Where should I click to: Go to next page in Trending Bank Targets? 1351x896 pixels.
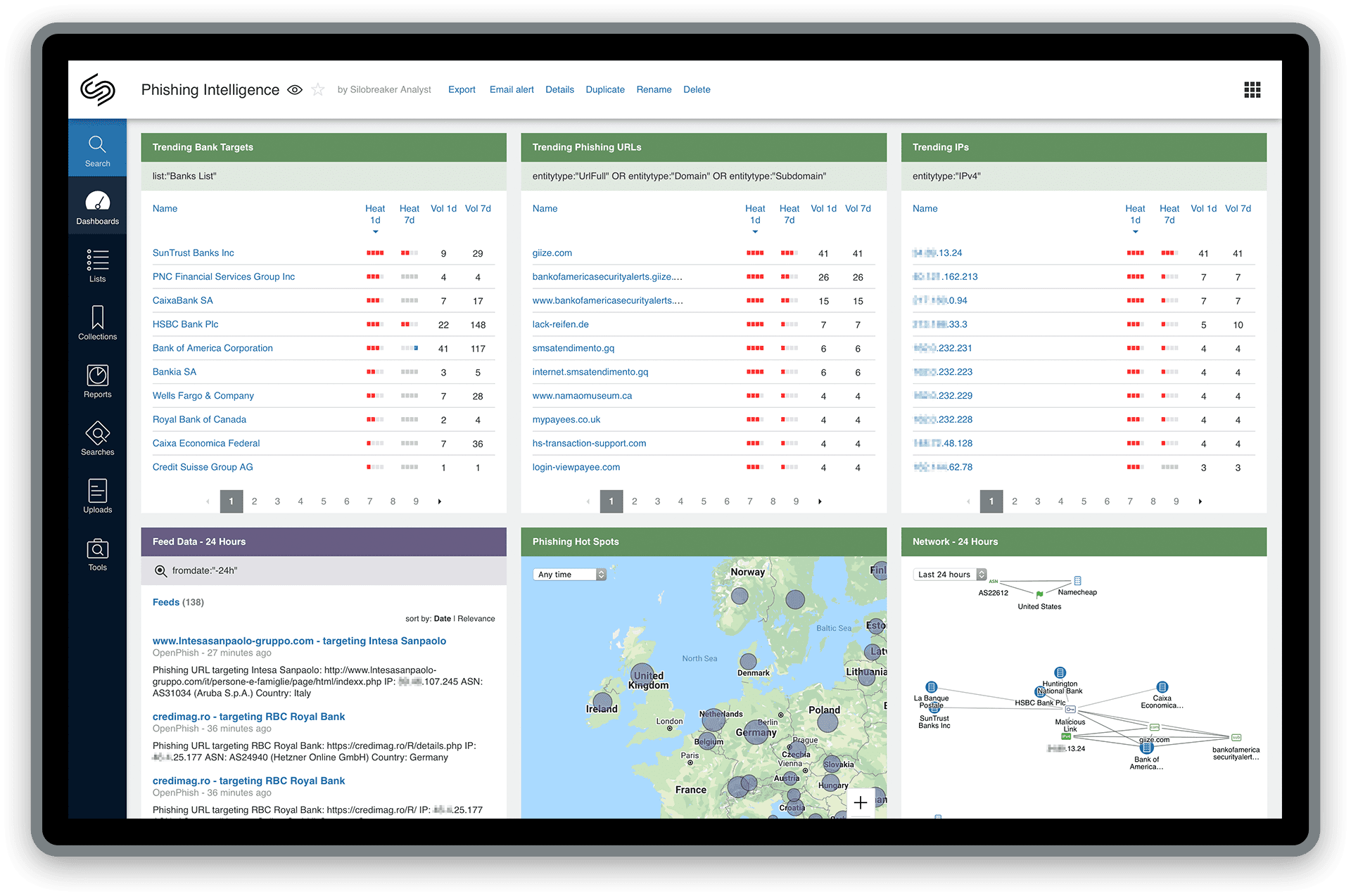pos(440,501)
